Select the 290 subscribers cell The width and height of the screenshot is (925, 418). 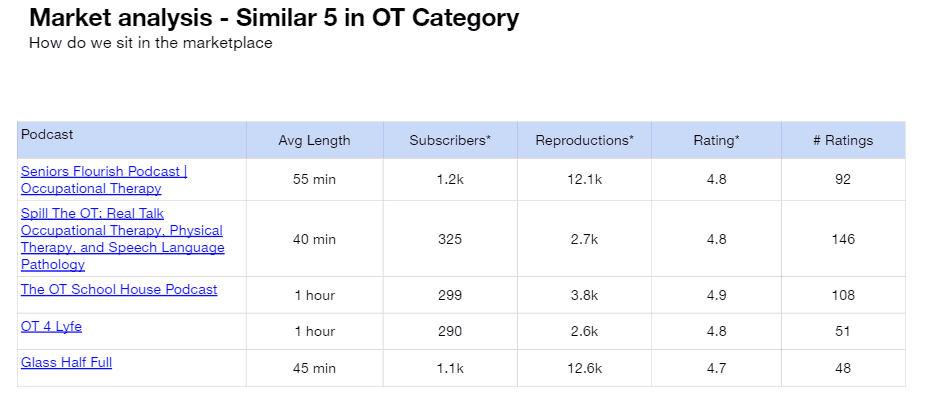pos(450,331)
